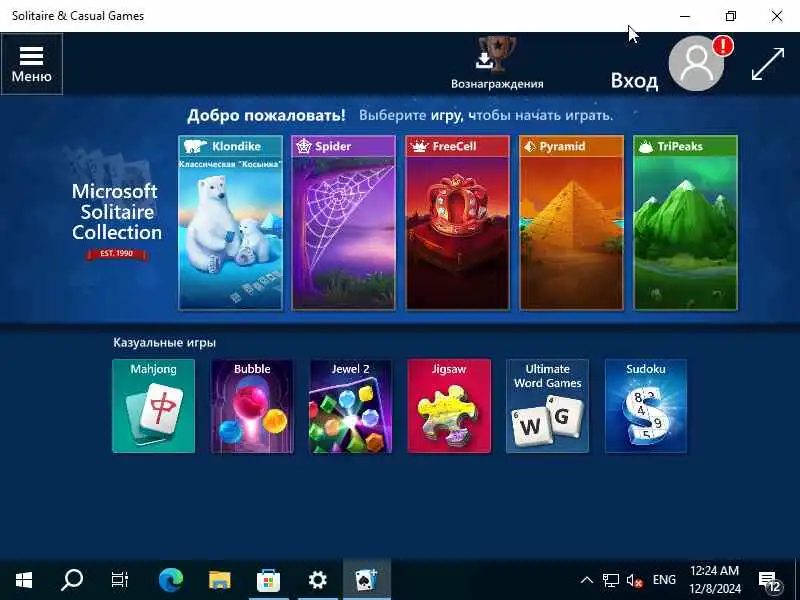Image resolution: width=800 pixels, height=600 pixels.
Task: Open clock and date flyout
Action: coord(714,580)
